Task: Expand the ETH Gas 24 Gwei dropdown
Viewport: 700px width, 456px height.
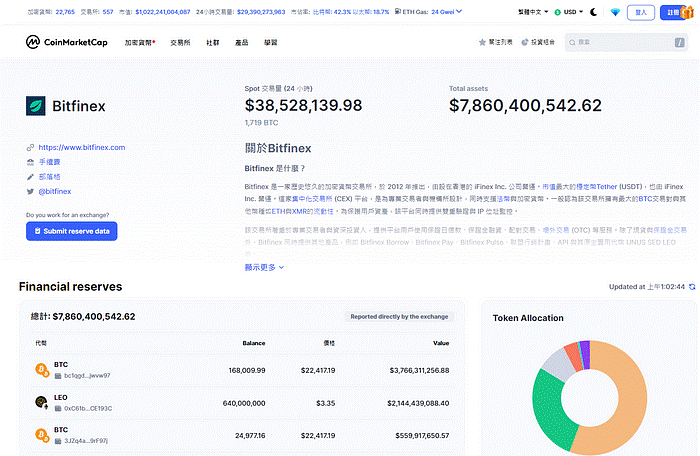Action: (446, 12)
